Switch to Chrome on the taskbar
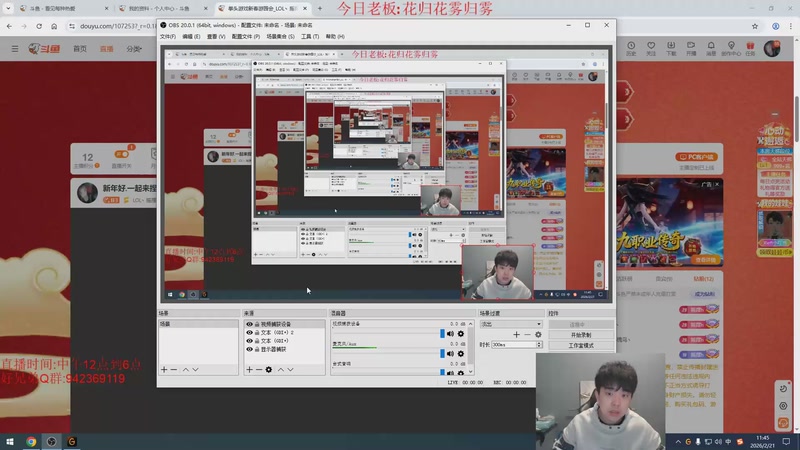 pyautogui.click(x=31, y=441)
